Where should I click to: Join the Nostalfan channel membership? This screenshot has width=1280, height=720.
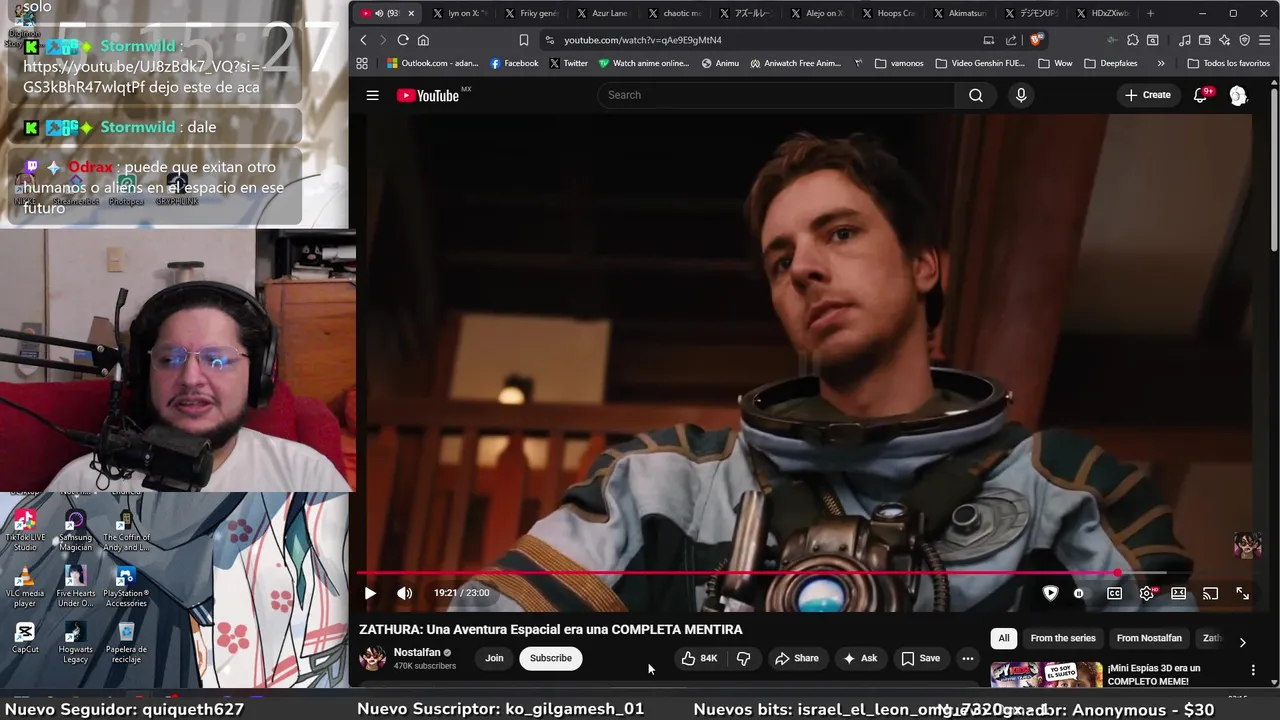pos(494,658)
